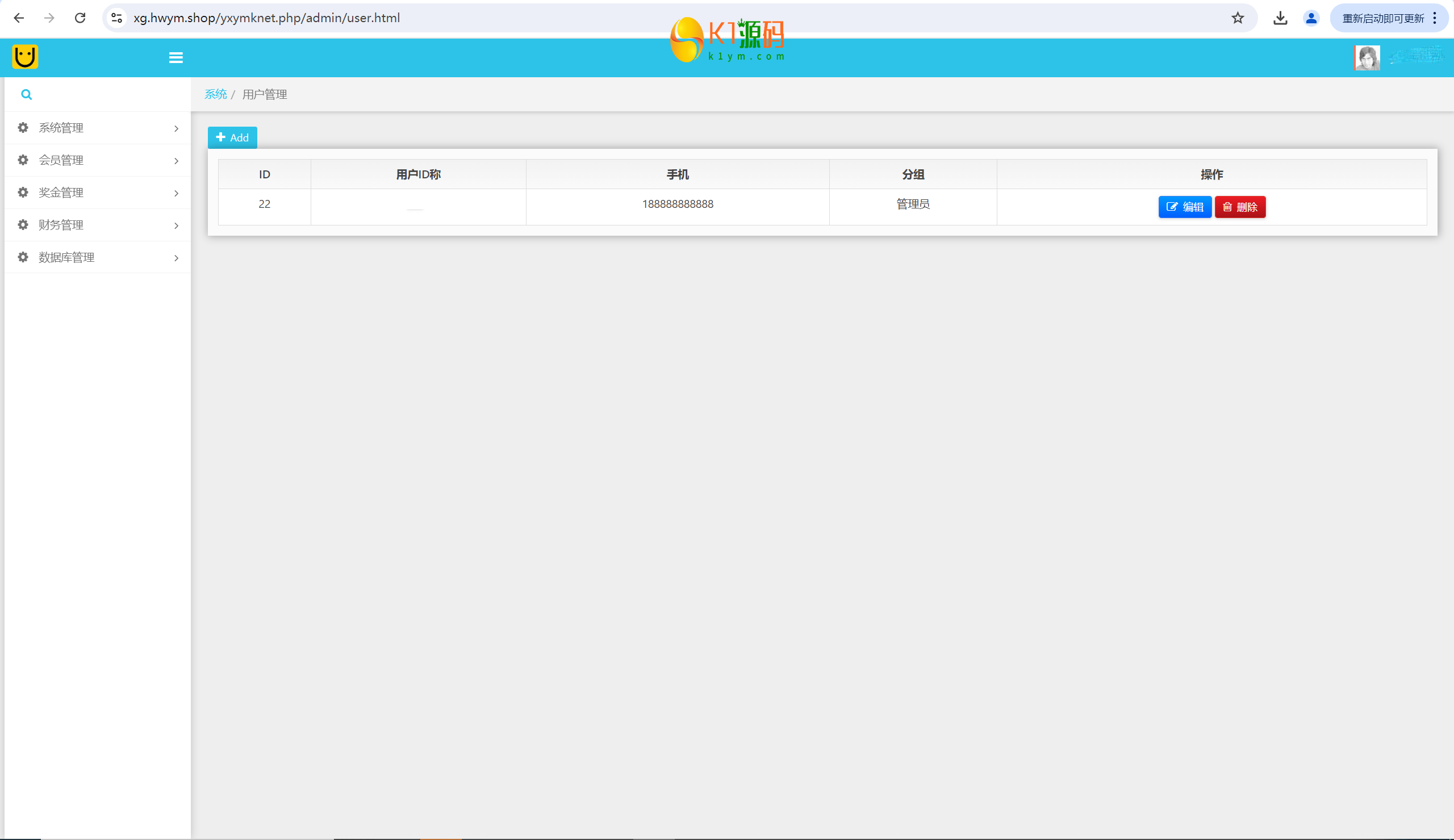Open the browser downloads icon
The image size is (1454, 840).
(x=1280, y=19)
